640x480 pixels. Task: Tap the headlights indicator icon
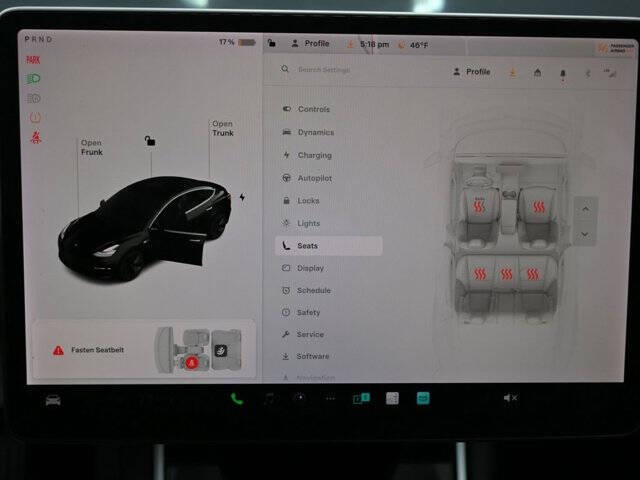click(33, 78)
